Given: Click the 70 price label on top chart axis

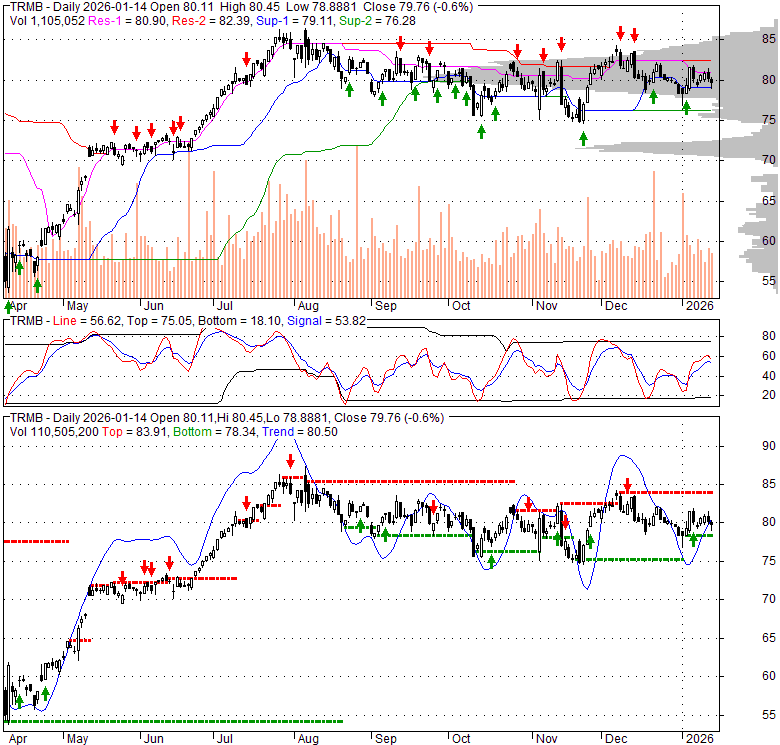Looking at the screenshot, I should click(x=769, y=160).
